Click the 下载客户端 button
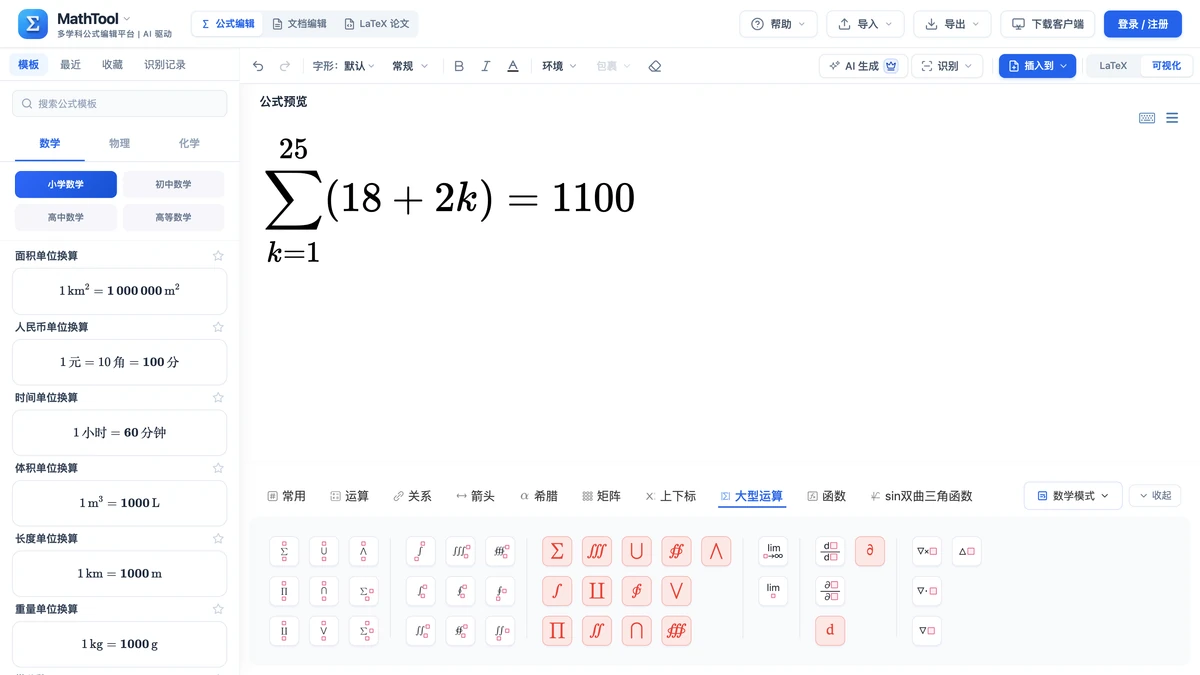Viewport: 1200px width, 675px height. [x=1048, y=24]
